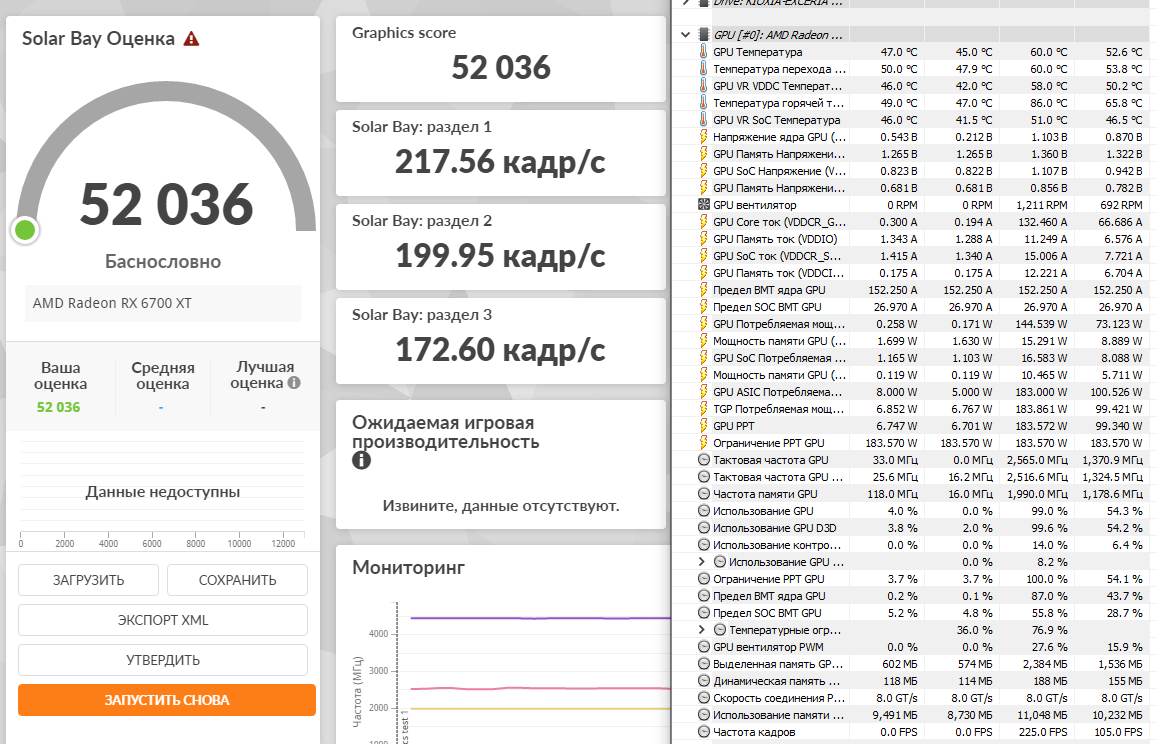Click clock icon of Тактовая частота GPU 33.0 МГц row

[703, 460]
